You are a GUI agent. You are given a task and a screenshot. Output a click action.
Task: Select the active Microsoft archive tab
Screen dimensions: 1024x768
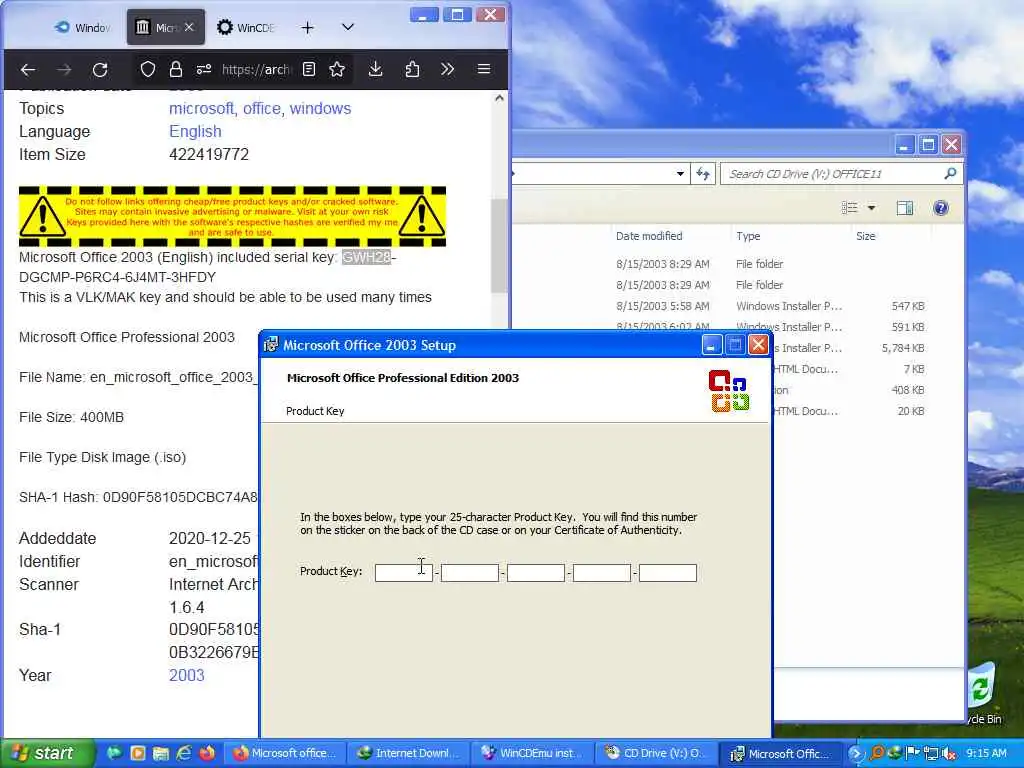[x=166, y=27]
